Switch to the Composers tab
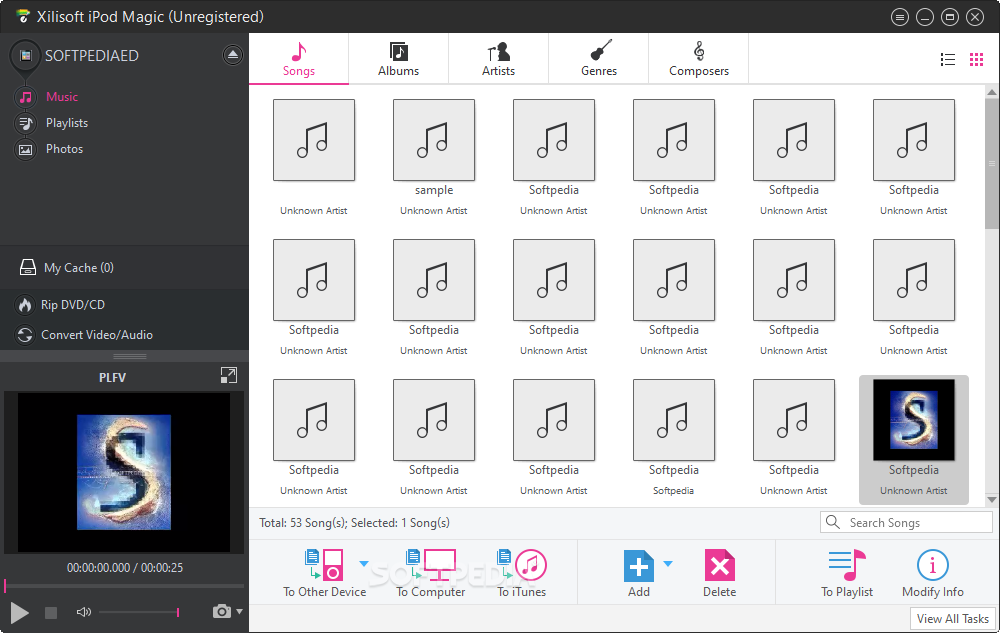Screen dimensions: 1000x633 click(x=699, y=59)
